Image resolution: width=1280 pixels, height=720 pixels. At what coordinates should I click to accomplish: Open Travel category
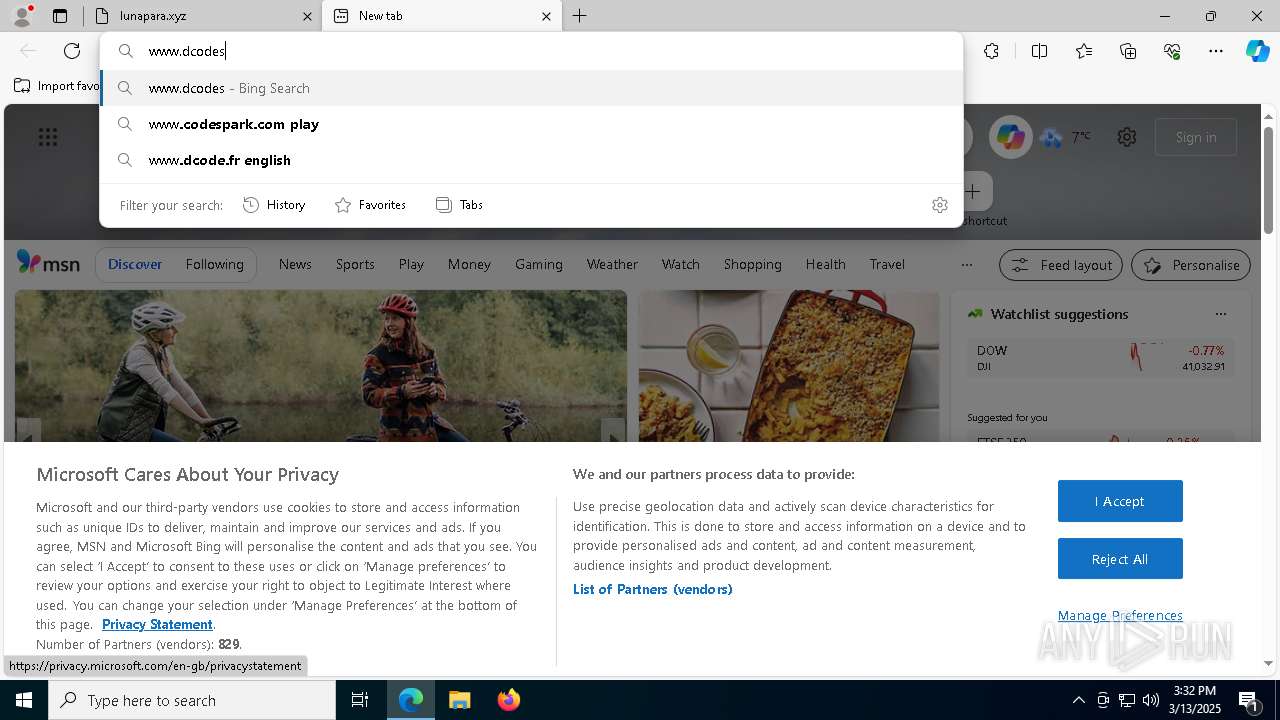pos(887,264)
